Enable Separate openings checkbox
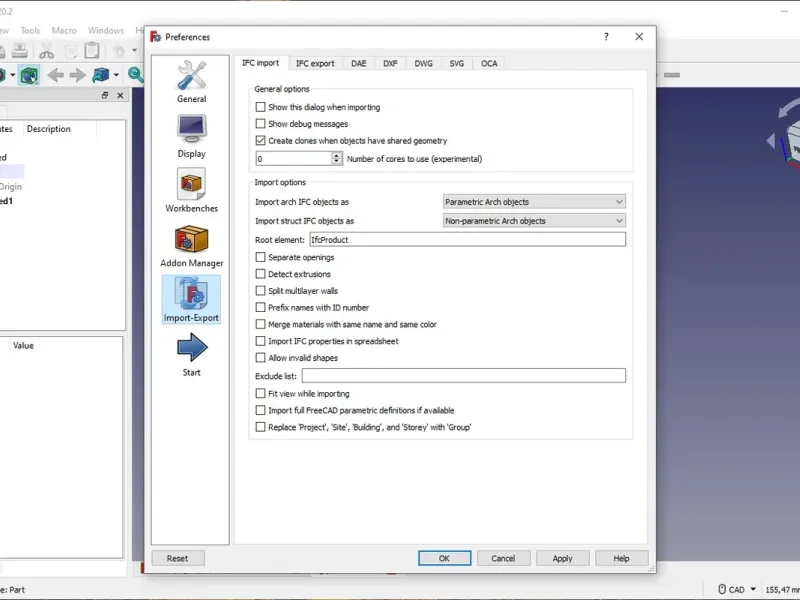Viewport: 800px width, 600px height. (x=260, y=258)
